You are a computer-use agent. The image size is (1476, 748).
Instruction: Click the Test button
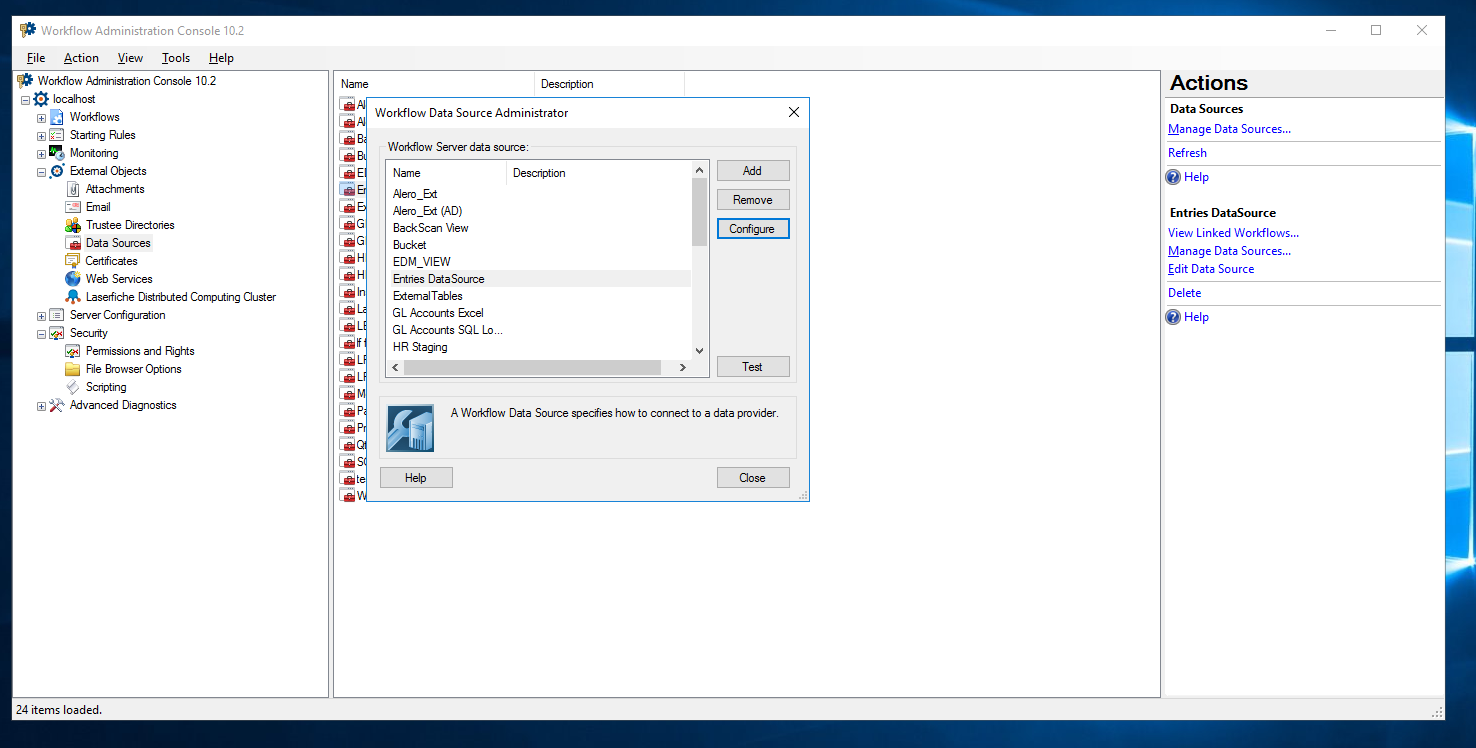pos(753,367)
